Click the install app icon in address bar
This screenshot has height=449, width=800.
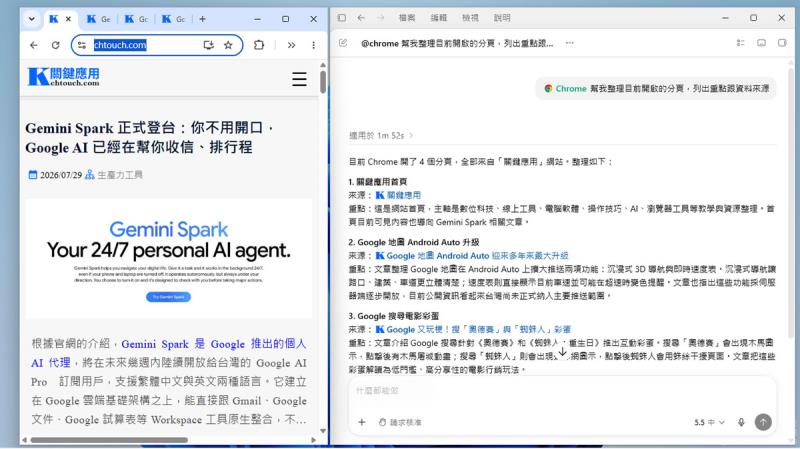[x=208, y=45]
